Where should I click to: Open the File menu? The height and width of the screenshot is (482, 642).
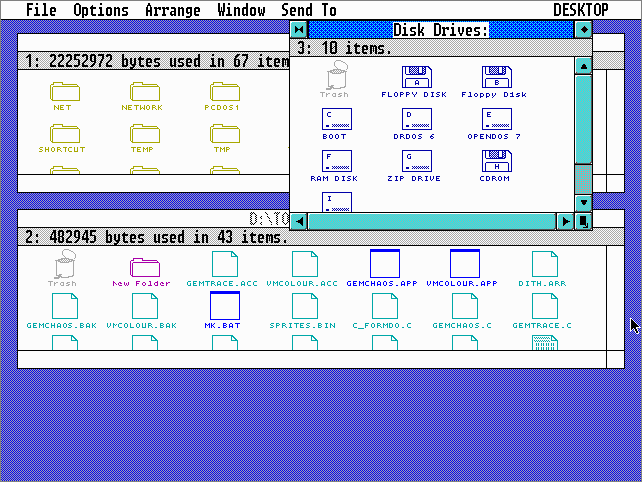[41, 10]
